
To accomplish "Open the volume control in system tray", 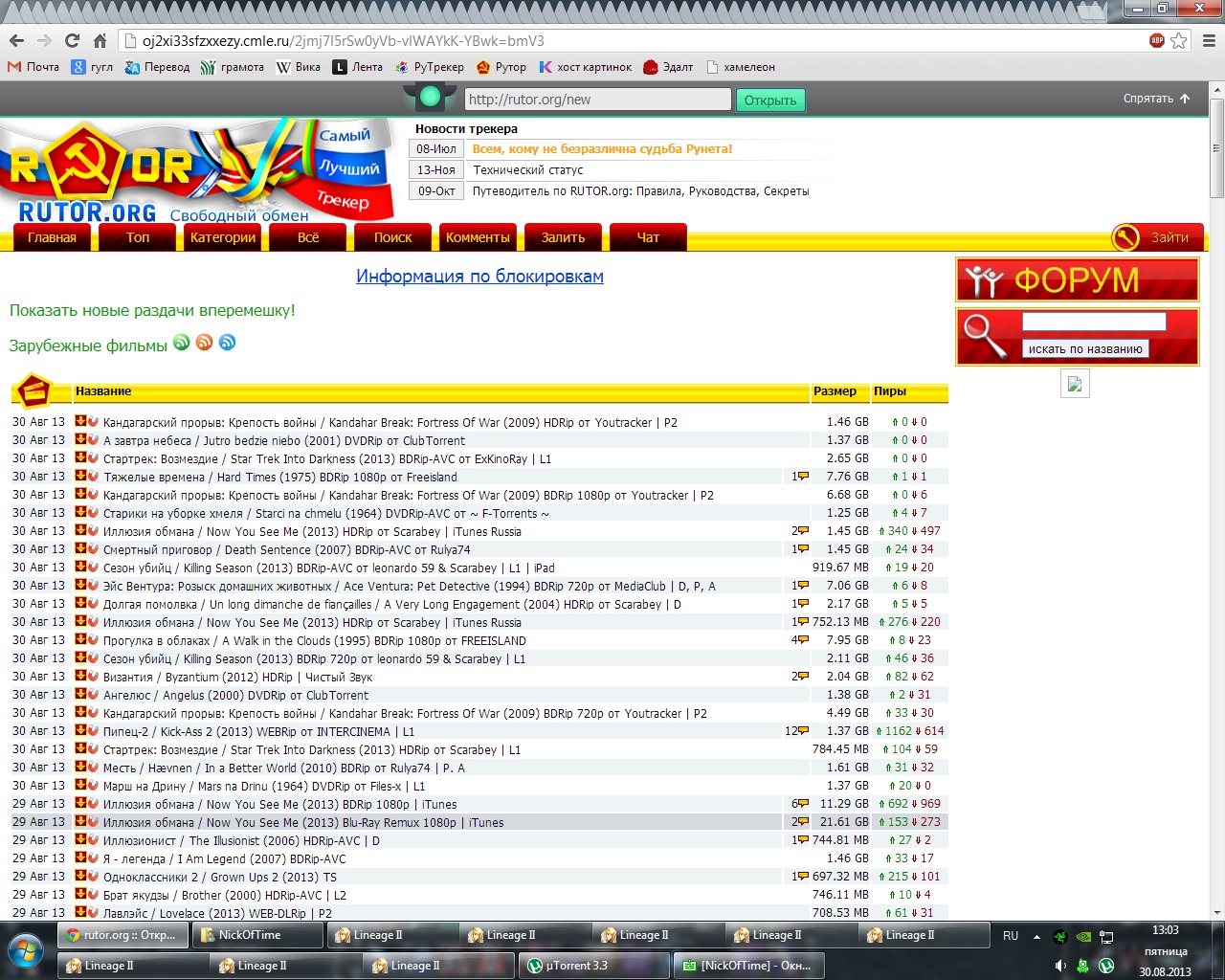I will point(1060,966).
